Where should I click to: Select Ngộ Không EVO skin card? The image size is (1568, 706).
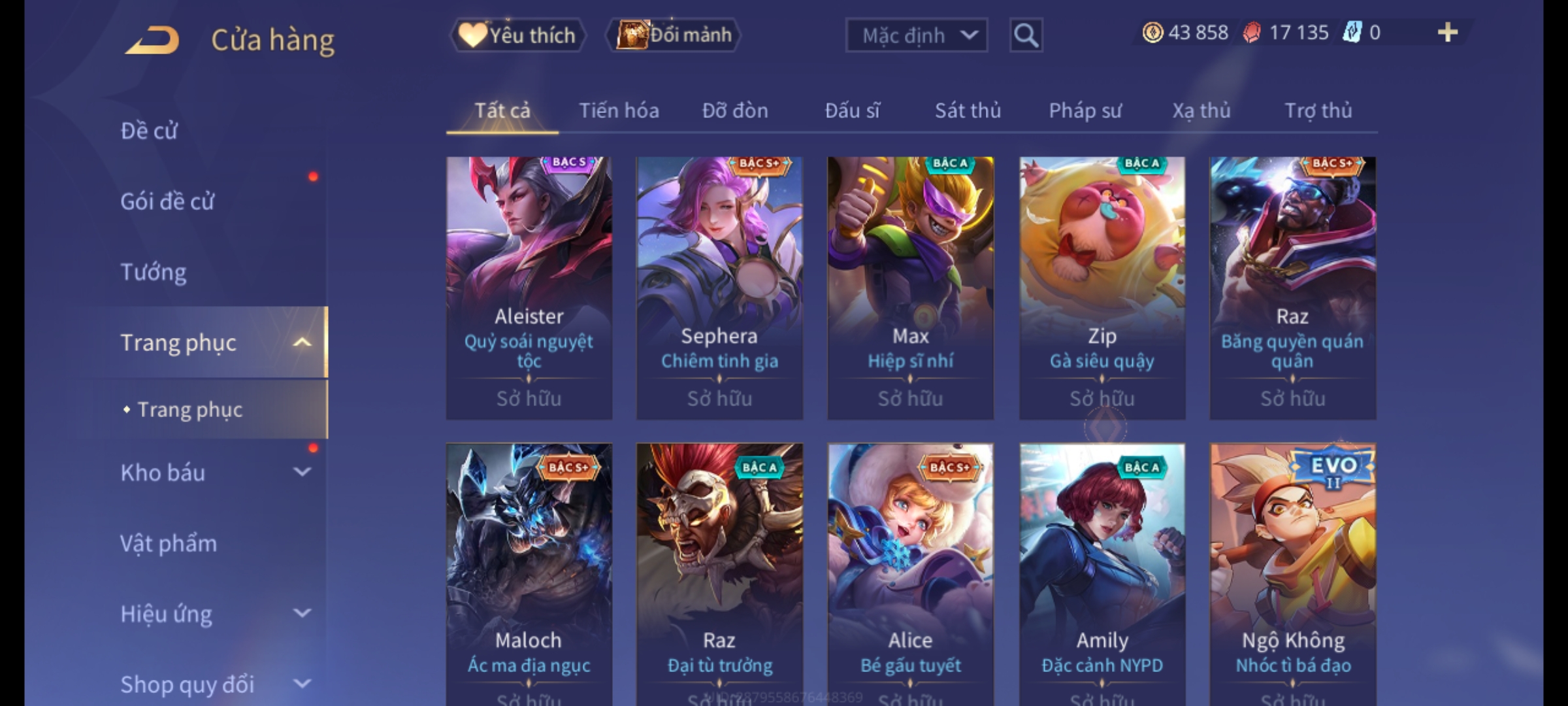1293,575
